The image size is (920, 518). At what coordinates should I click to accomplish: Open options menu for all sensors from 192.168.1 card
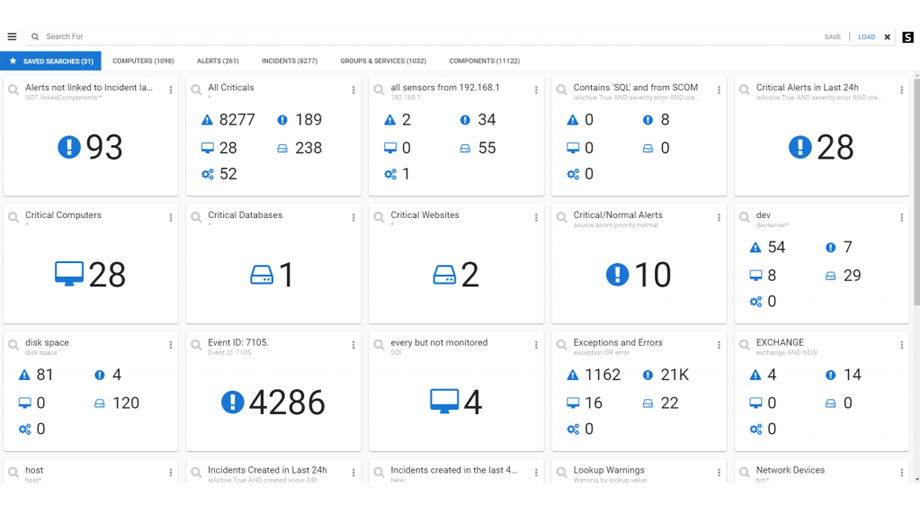[x=536, y=90]
